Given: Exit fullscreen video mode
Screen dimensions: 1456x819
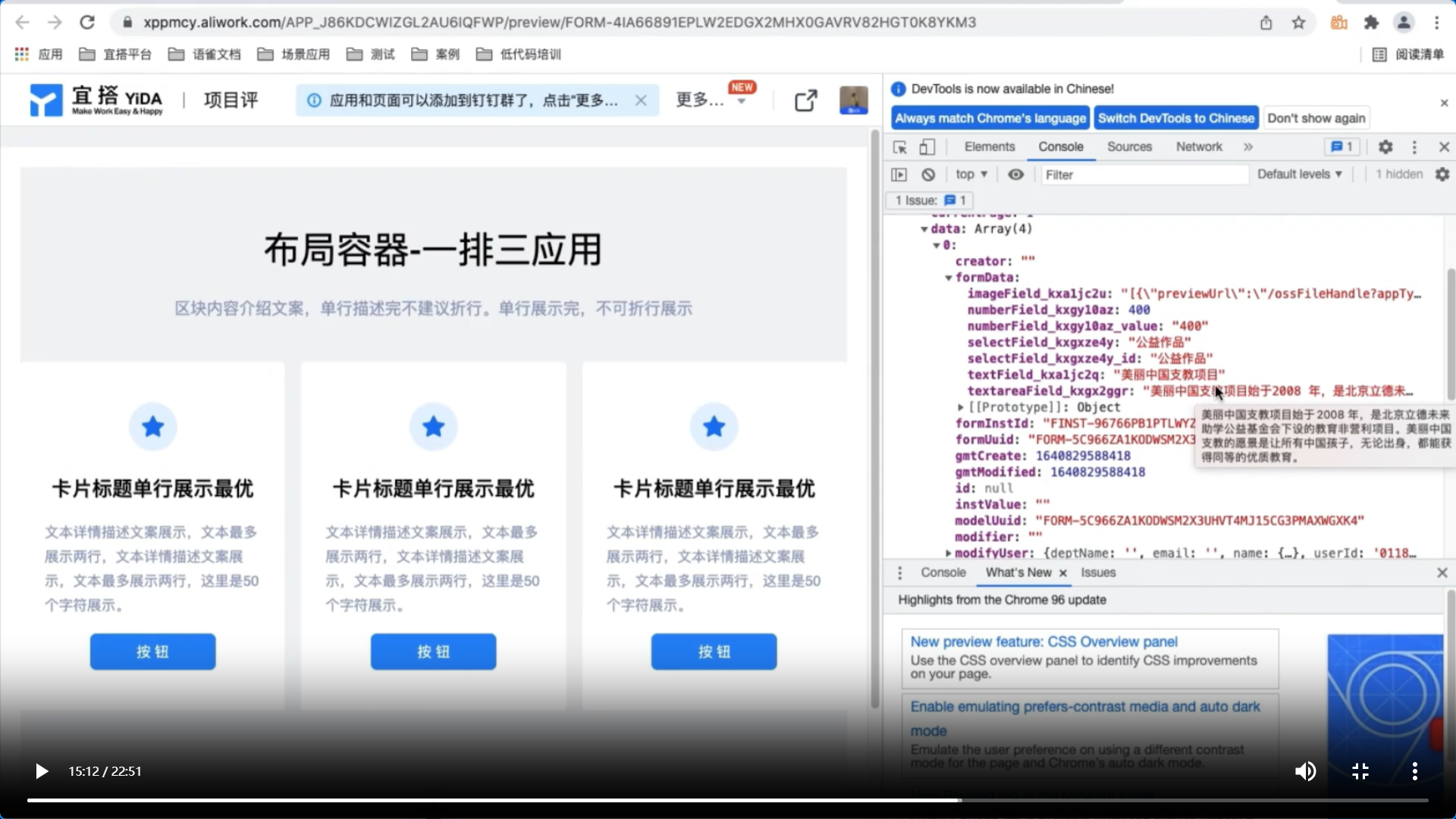Looking at the screenshot, I should click(1360, 771).
